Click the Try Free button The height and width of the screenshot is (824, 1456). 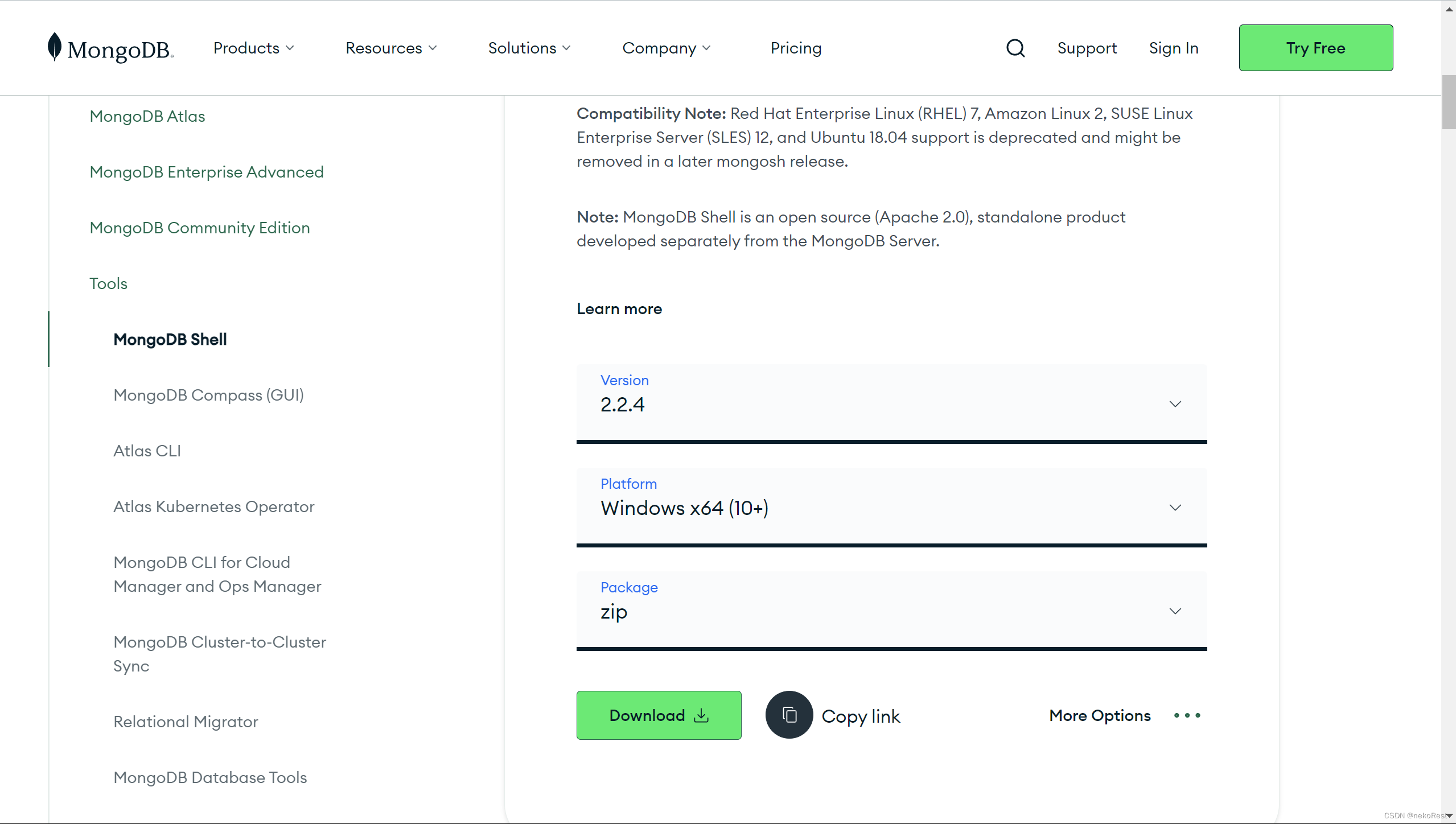1315,48
